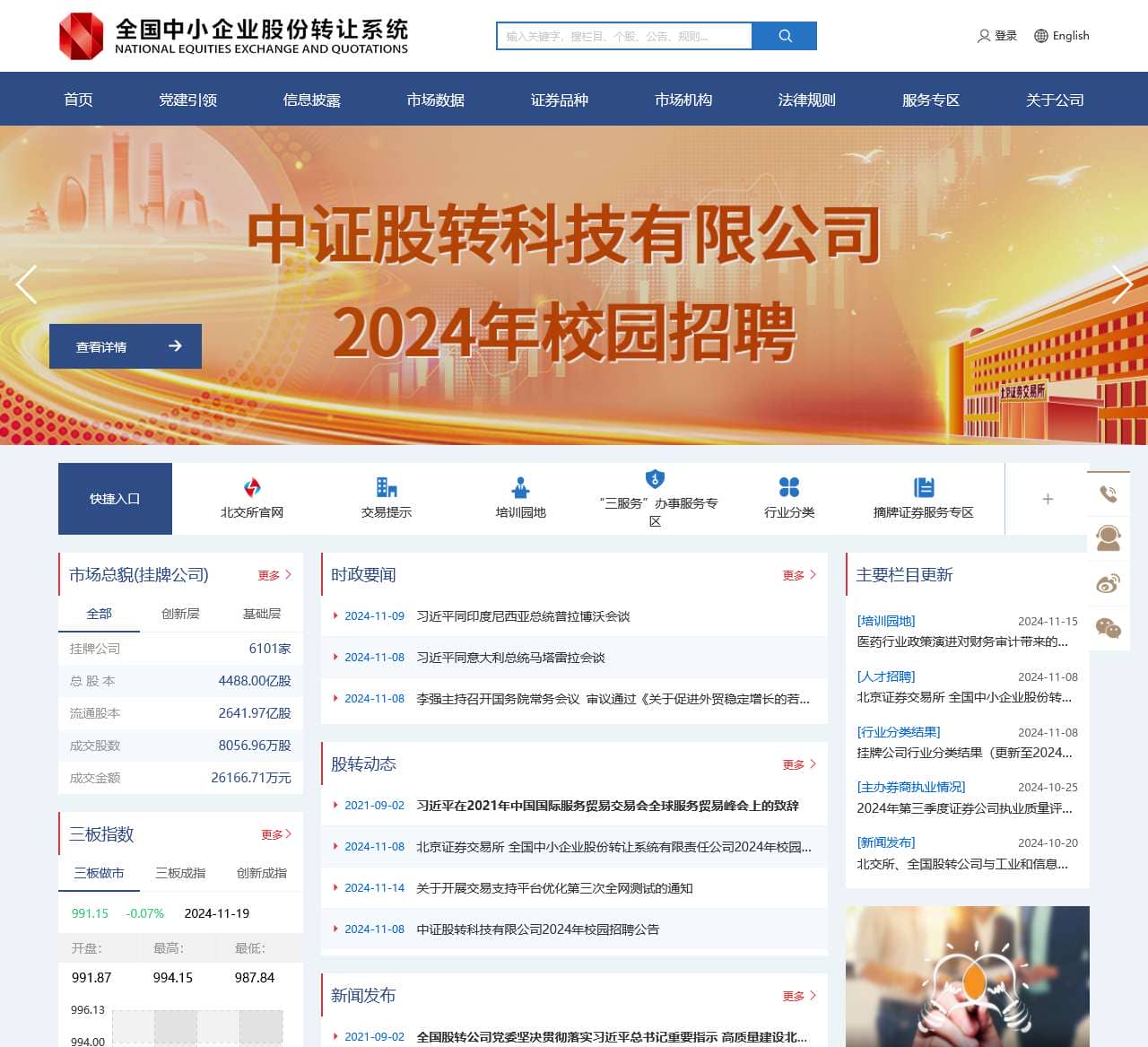The width and height of the screenshot is (1148, 1047).
Task: Click the 挂牌公司 value 6101家
Action: tap(269, 649)
